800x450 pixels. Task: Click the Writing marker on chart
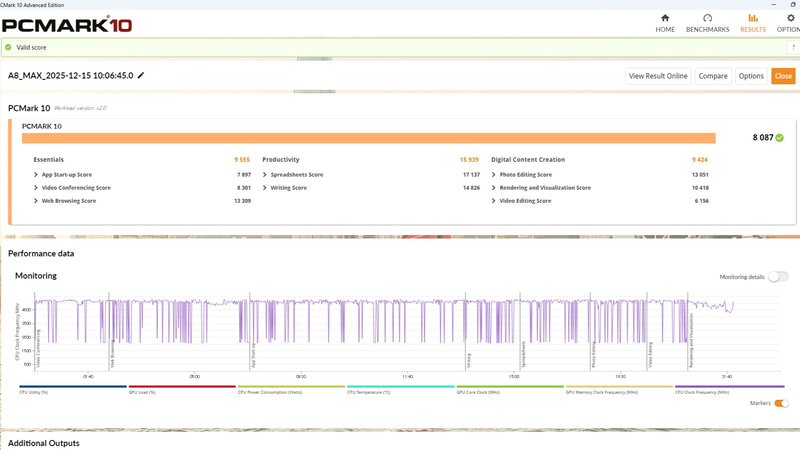click(x=469, y=360)
